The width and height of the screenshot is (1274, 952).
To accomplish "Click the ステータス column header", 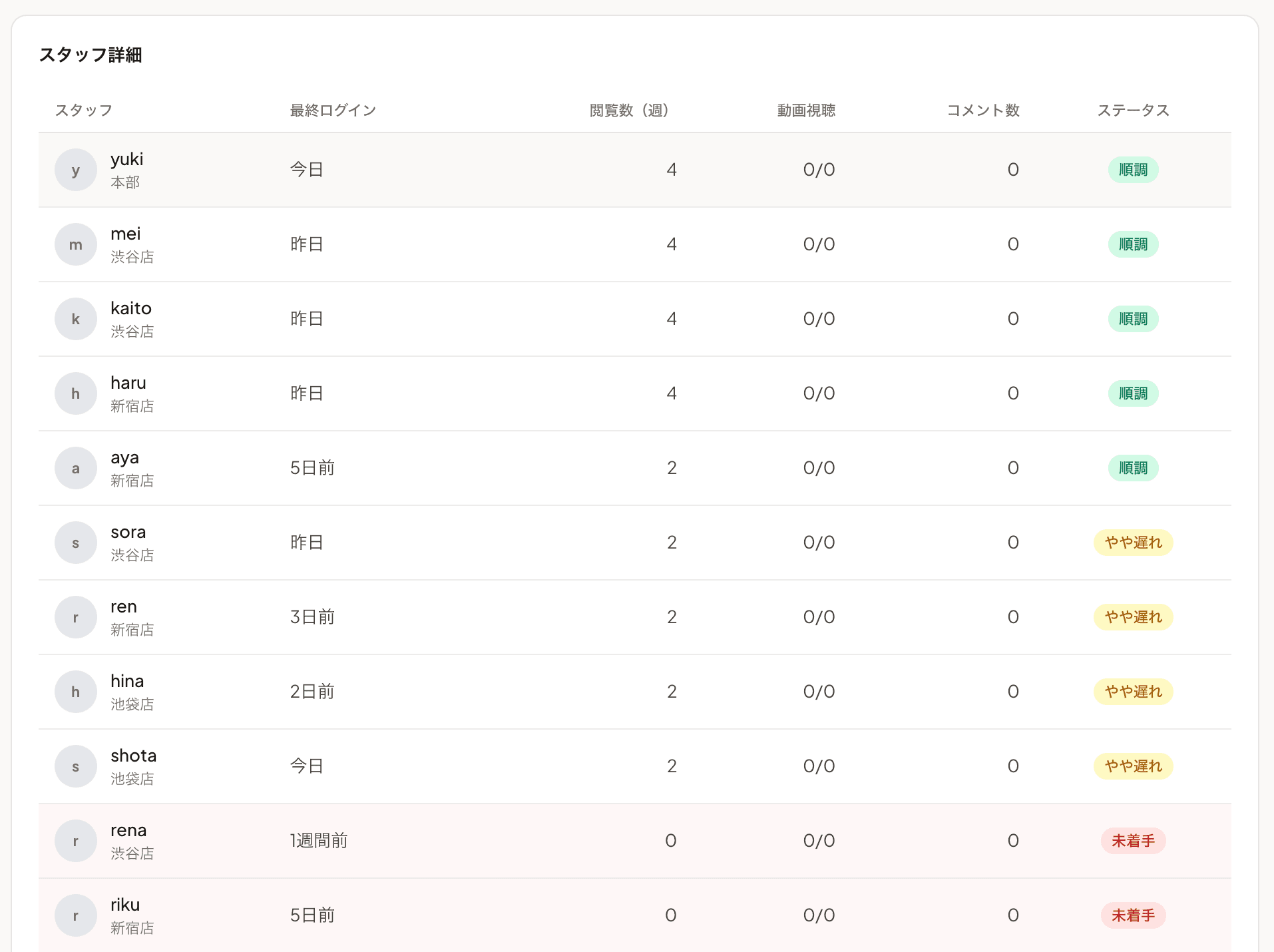I will click(x=1133, y=111).
